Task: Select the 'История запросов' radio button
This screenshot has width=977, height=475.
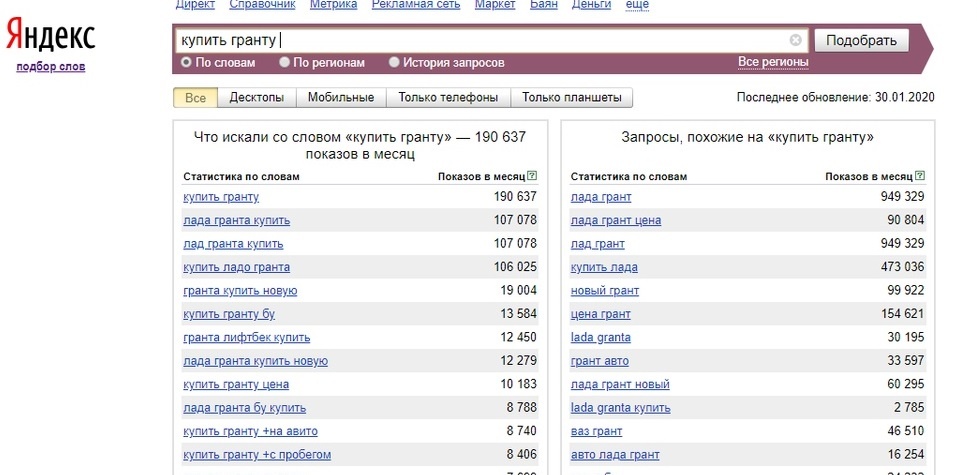Action: (x=394, y=62)
